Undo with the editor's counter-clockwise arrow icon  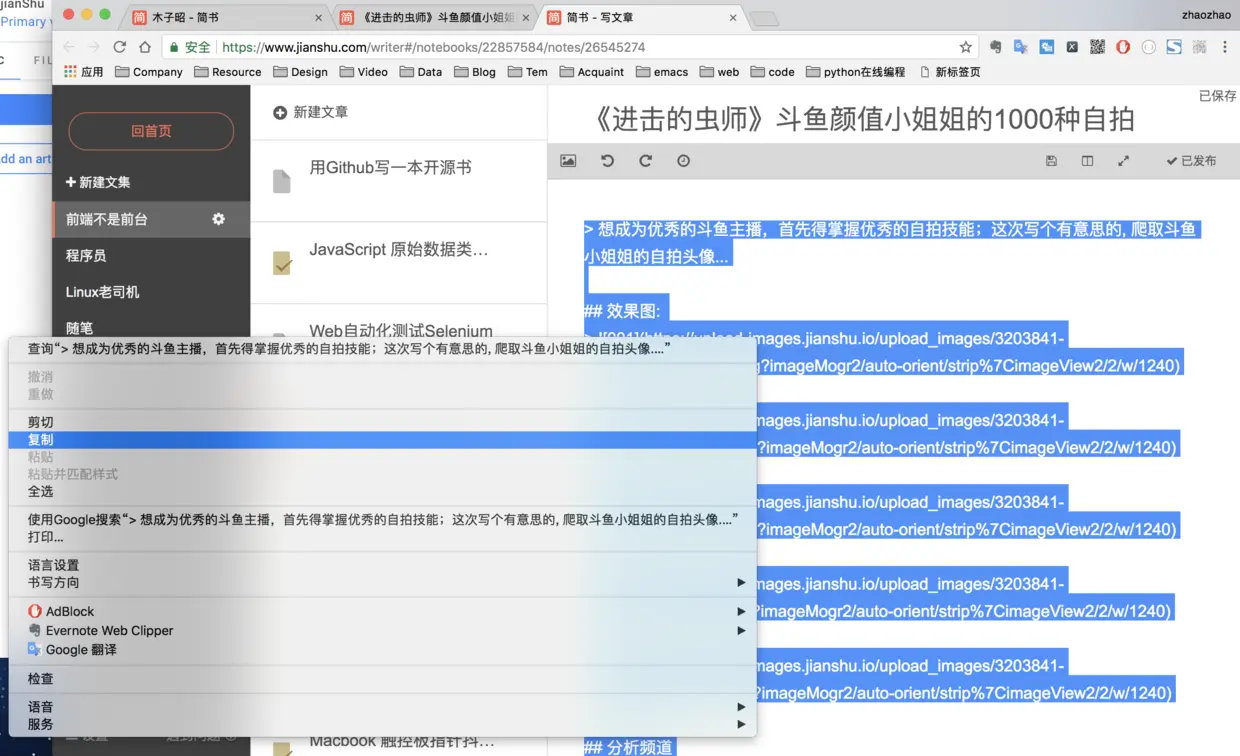(607, 161)
